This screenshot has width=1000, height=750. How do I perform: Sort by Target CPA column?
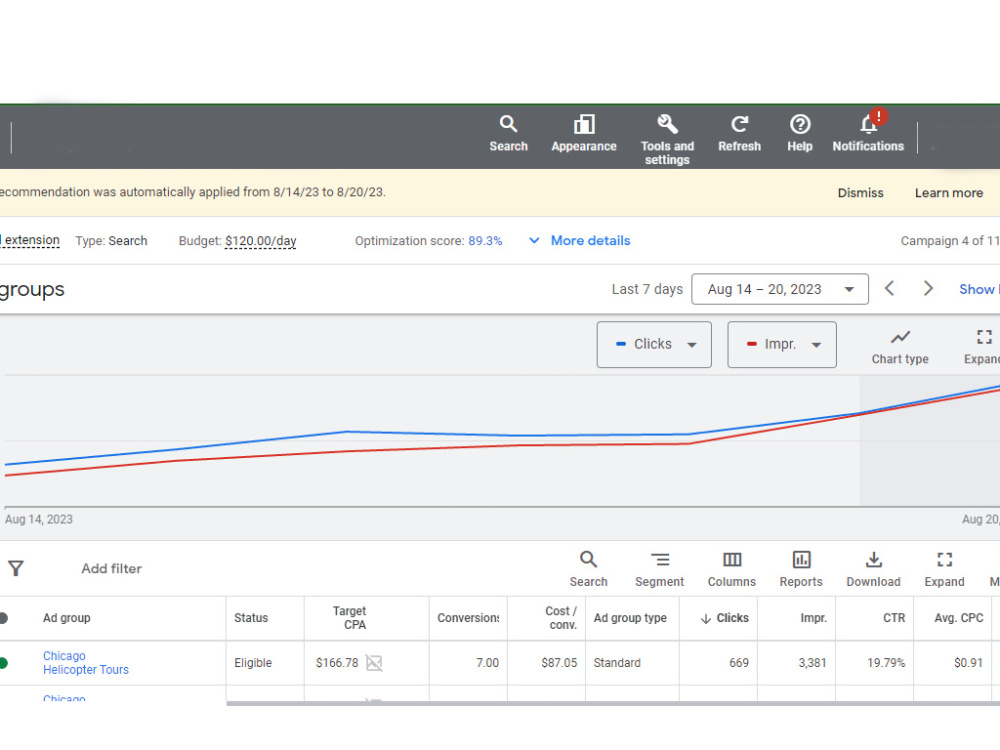[349, 618]
